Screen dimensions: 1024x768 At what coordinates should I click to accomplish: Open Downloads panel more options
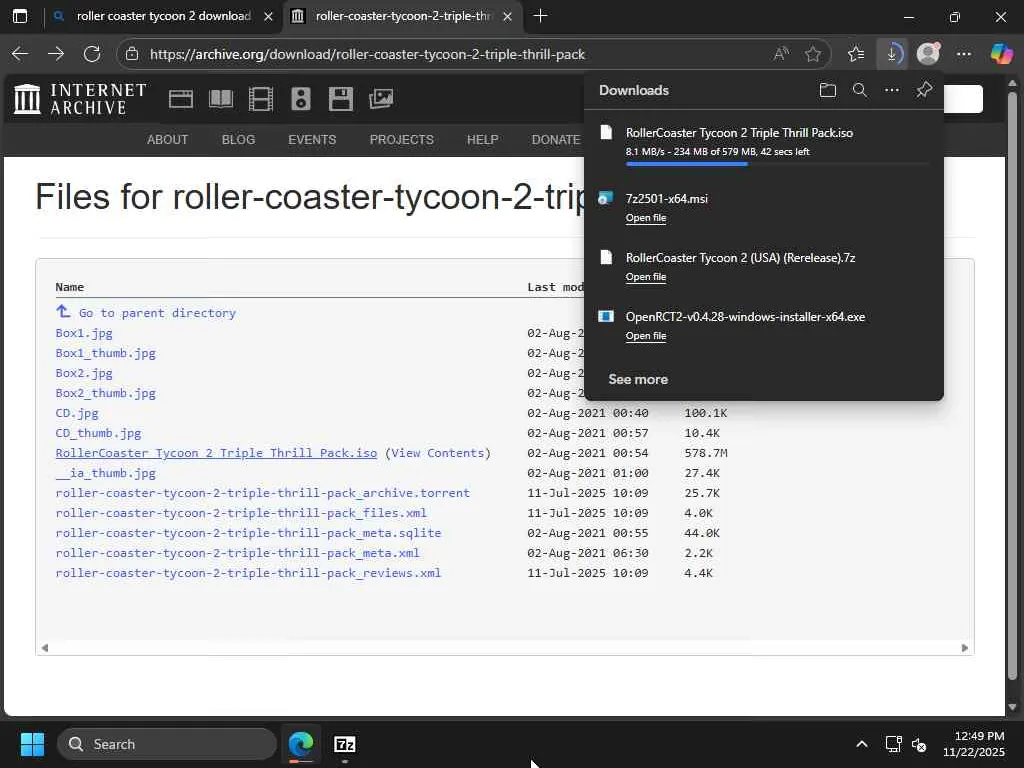pos(891,90)
